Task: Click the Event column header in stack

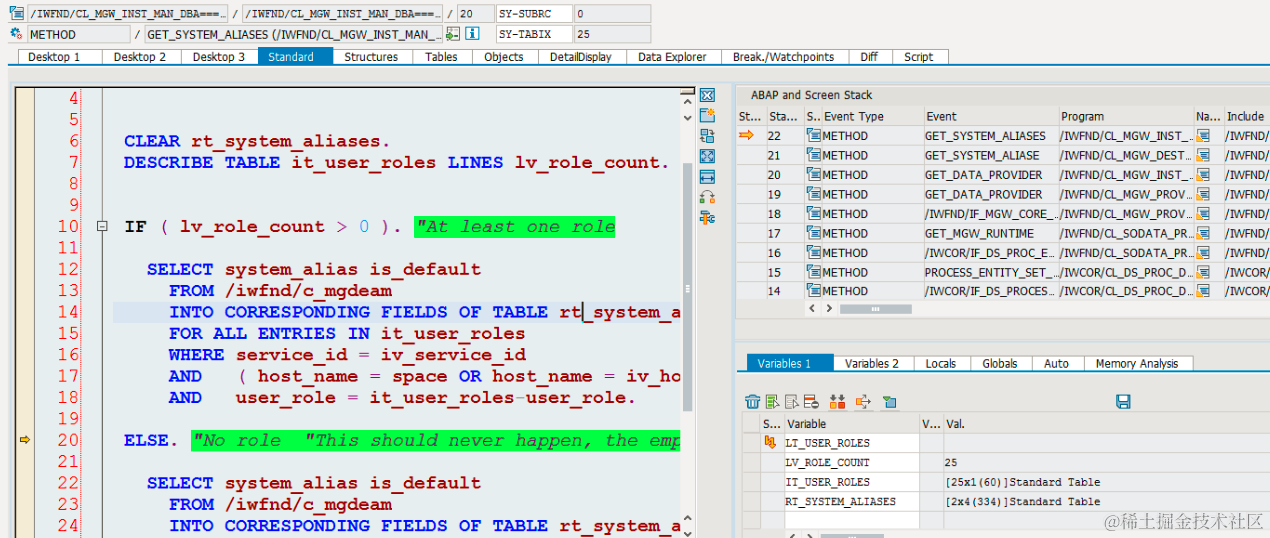Action: (991, 116)
